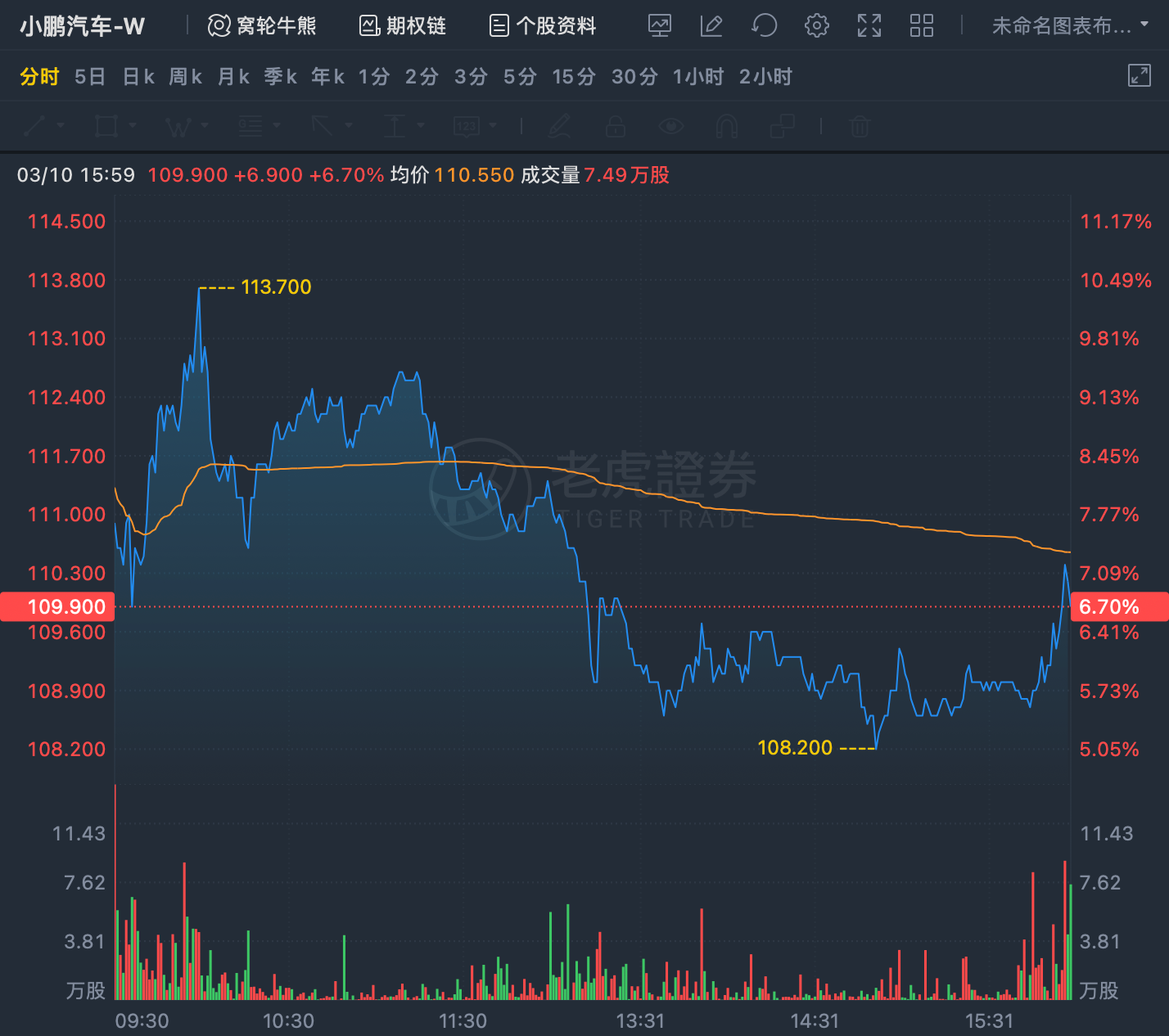Expand the line drawing tool dropdown
The image size is (1169, 1036).
[61, 126]
